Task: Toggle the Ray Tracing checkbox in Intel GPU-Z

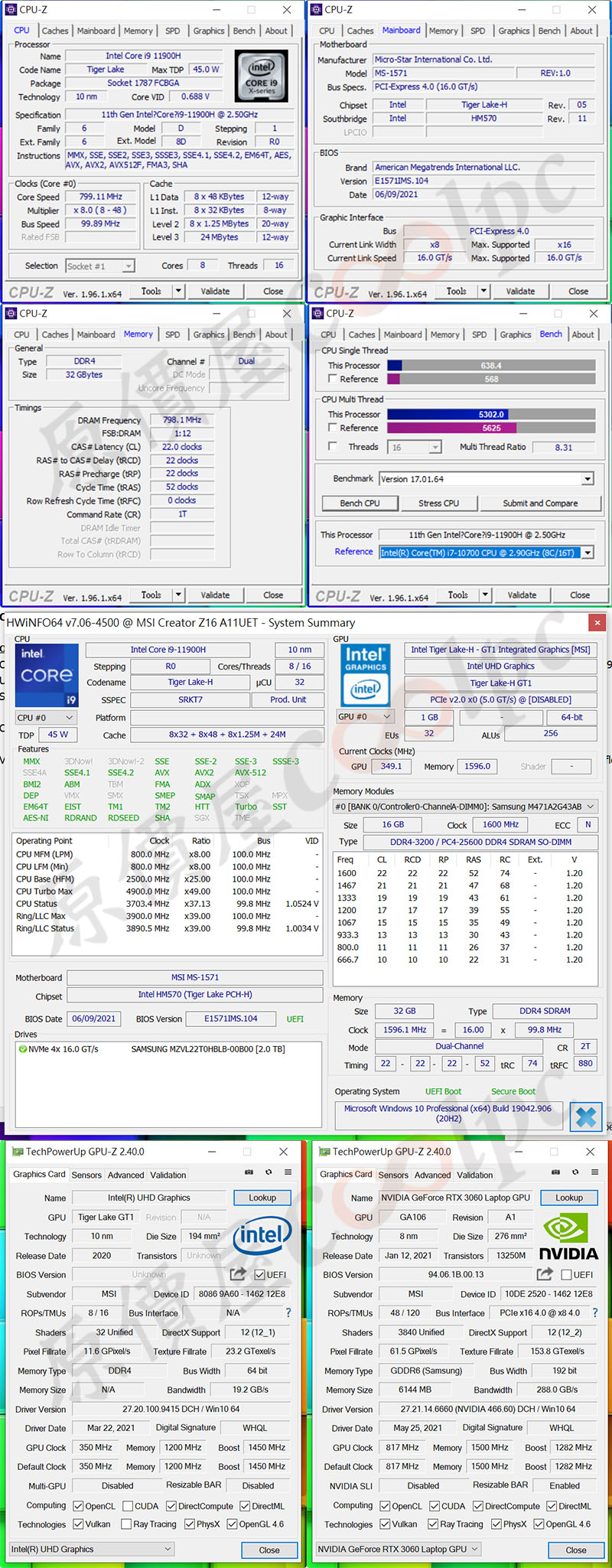Action: tap(125, 1524)
